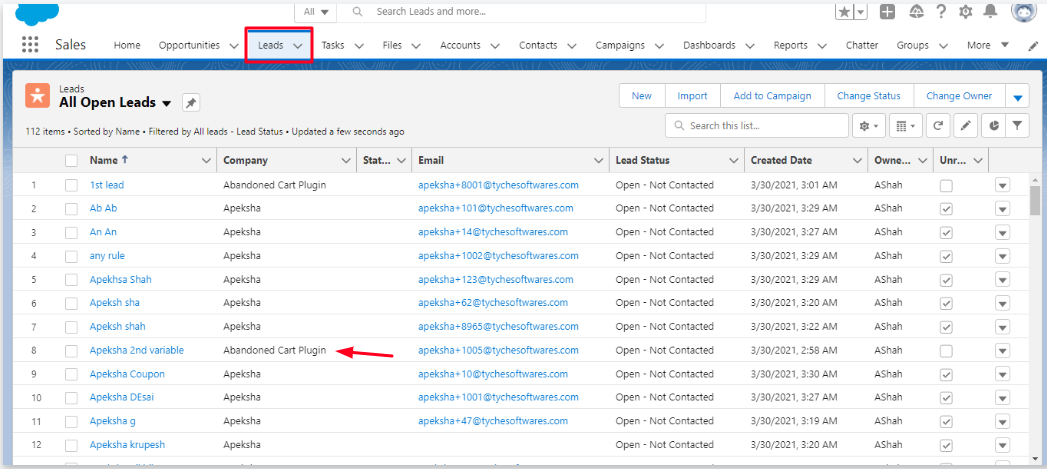The height and width of the screenshot is (469, 1047).
Task: Expand the All Open Leads view dropdown
Action: click(166, 103)
